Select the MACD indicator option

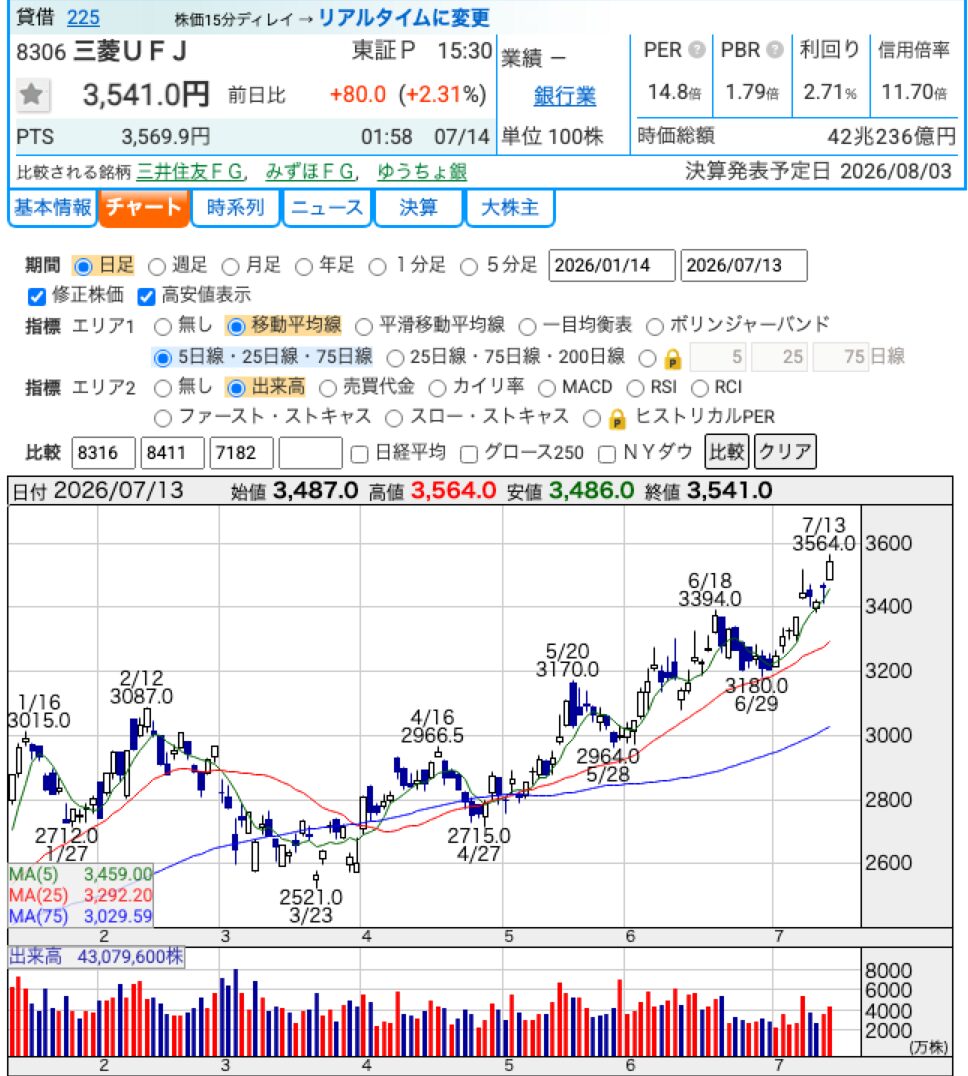[x=547, y=388]
